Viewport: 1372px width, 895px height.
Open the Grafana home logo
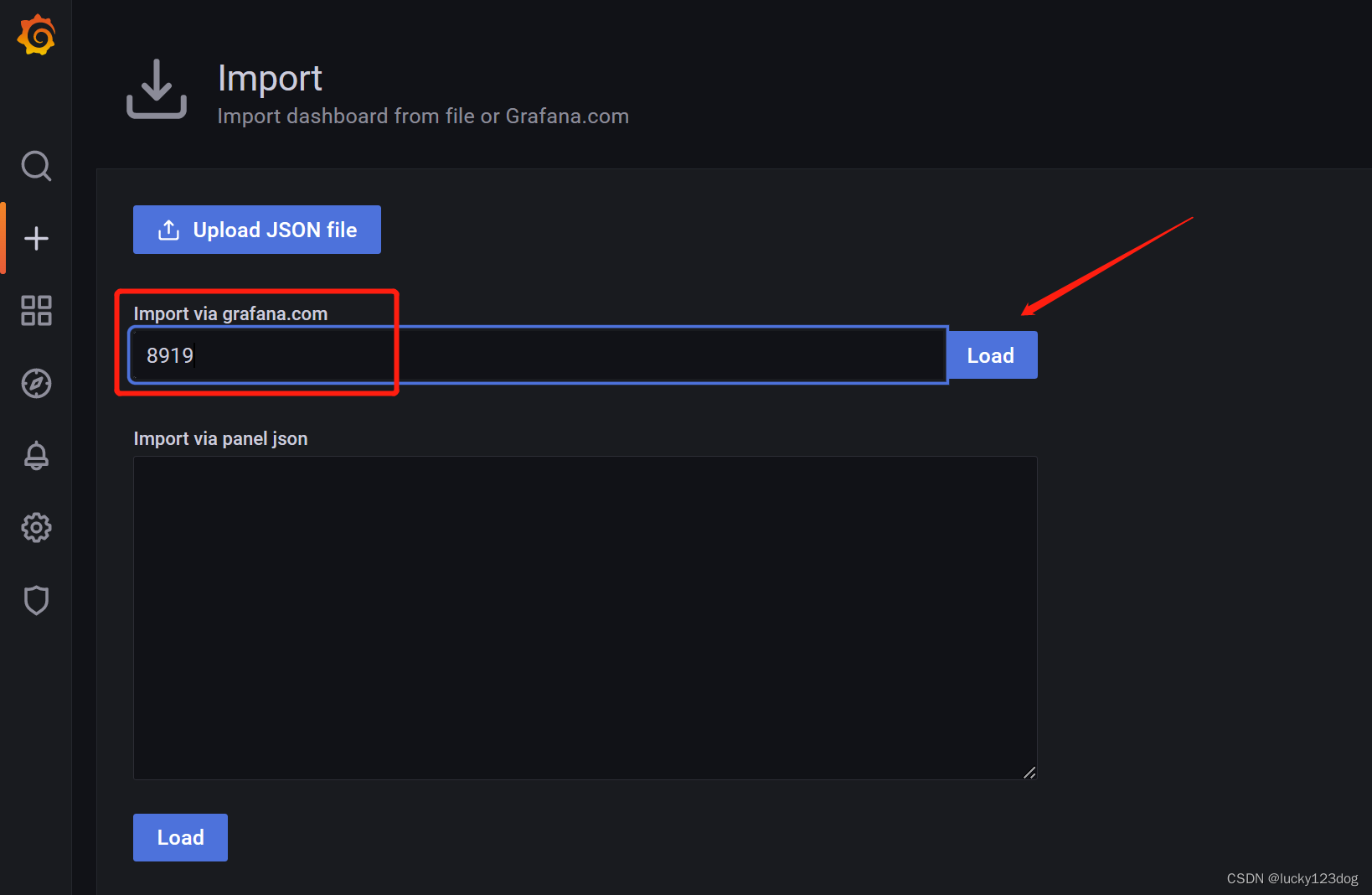pyautogui.click(x=36, y=35)
